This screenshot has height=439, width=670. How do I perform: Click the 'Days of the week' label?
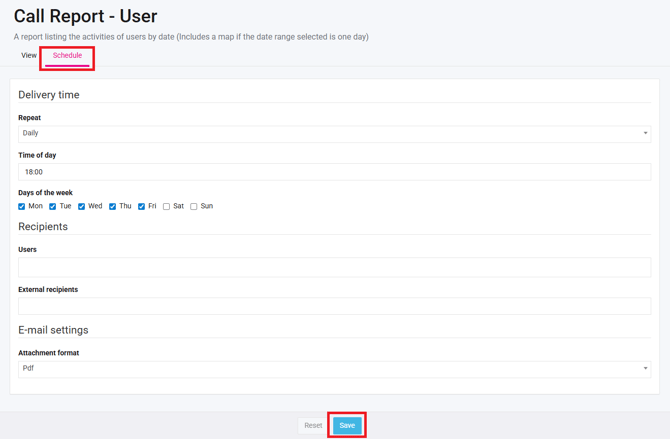[x=45, y=193]
